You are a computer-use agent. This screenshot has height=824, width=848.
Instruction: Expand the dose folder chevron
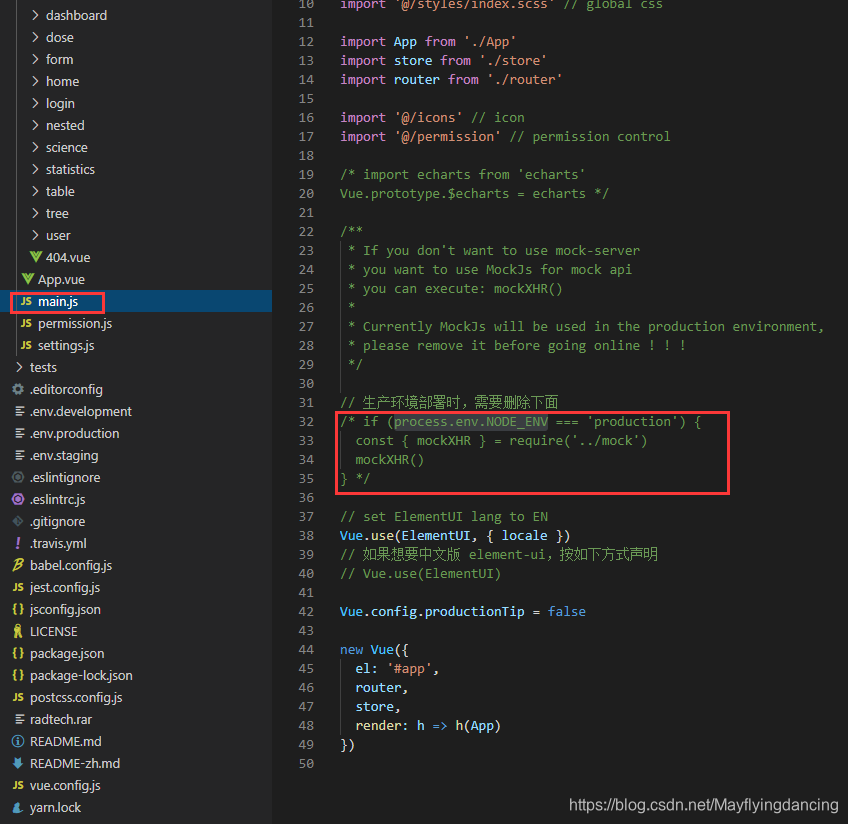35,37
